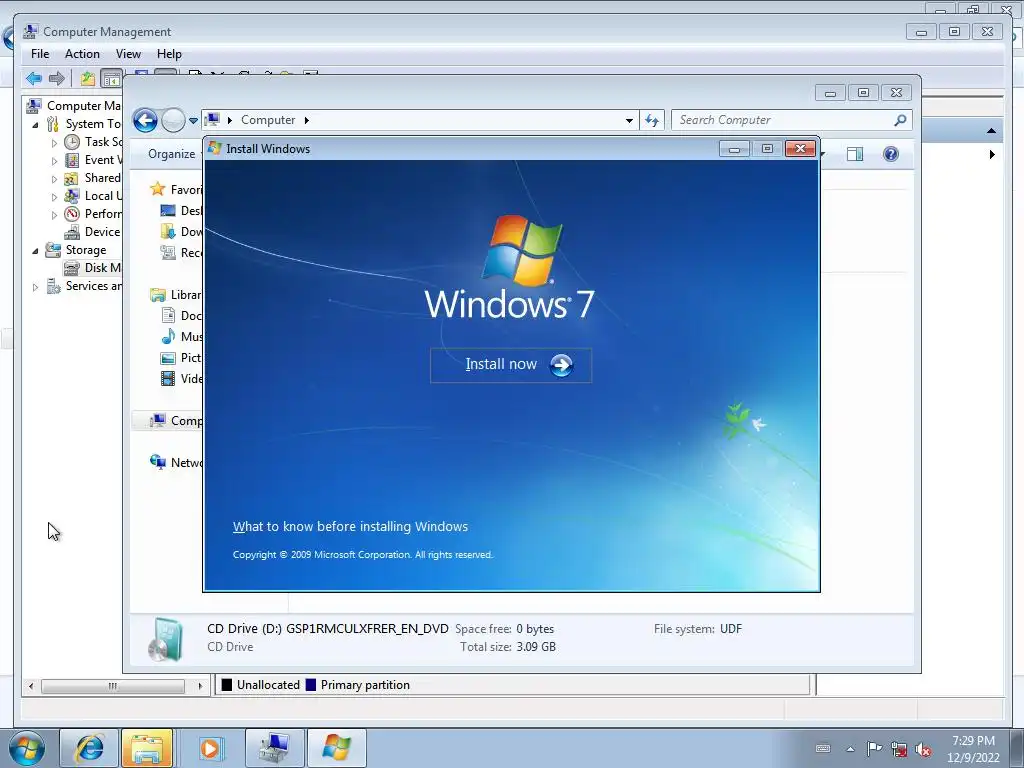Collapse the Storage tree node
Image resolution: width=1024 pixels, height=768 pixels.
coord(35,250)
